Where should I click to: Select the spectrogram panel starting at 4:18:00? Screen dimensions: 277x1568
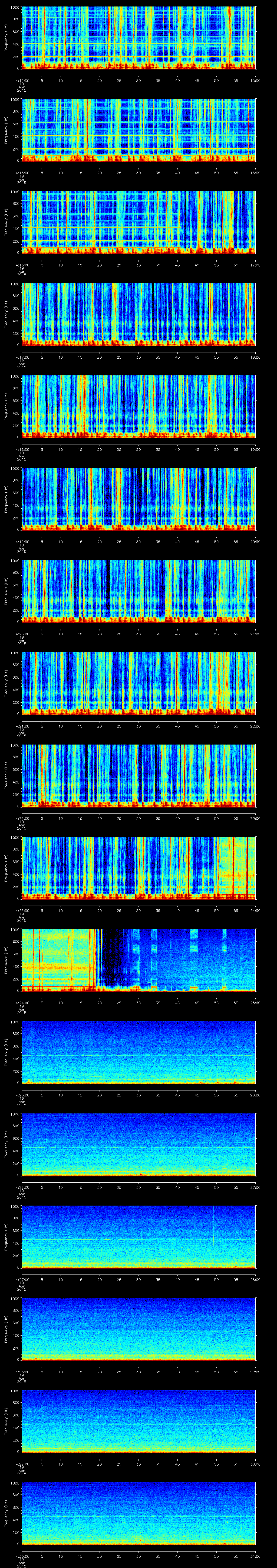pos(138,407)
